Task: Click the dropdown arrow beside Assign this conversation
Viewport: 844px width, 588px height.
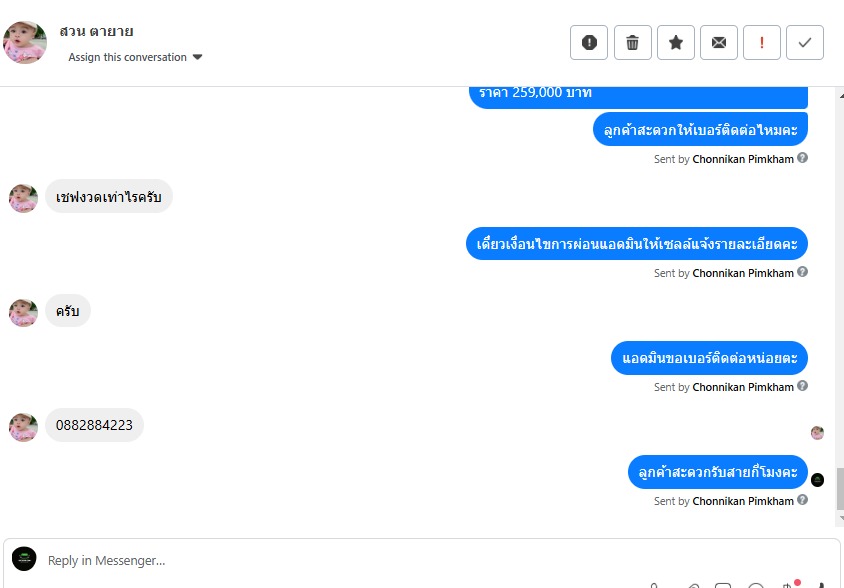Action: point(198,57)
